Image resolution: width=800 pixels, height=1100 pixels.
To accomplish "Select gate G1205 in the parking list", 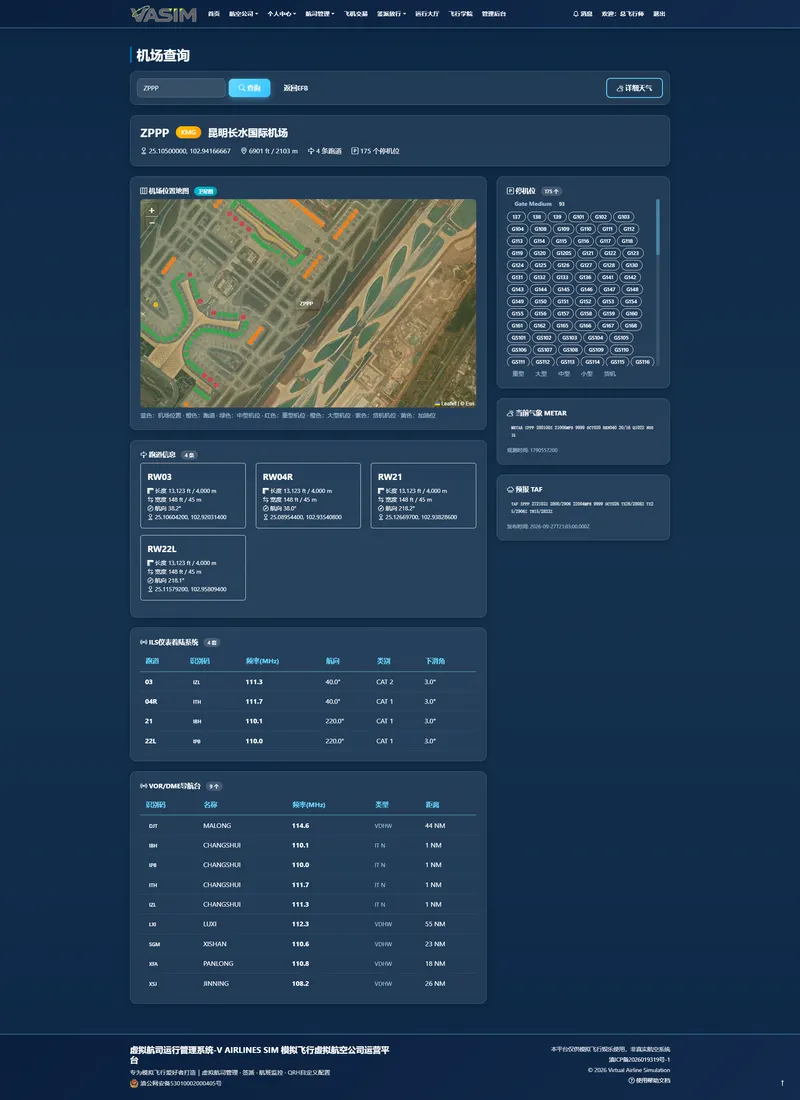I will click(x=564, y=253).
